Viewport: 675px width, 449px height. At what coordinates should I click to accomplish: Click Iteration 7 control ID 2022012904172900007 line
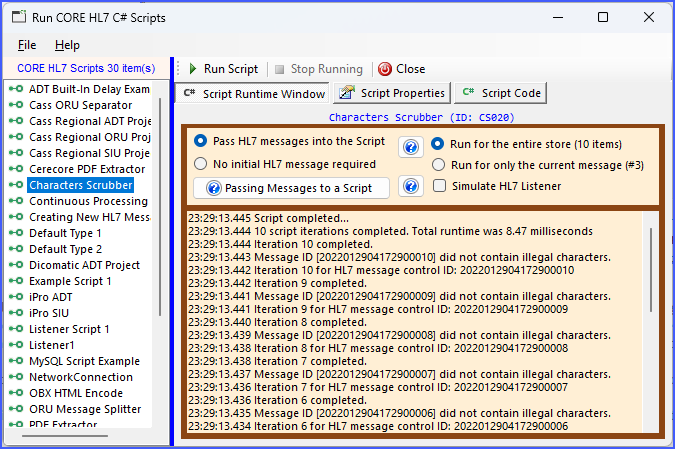tap(378, 387)
